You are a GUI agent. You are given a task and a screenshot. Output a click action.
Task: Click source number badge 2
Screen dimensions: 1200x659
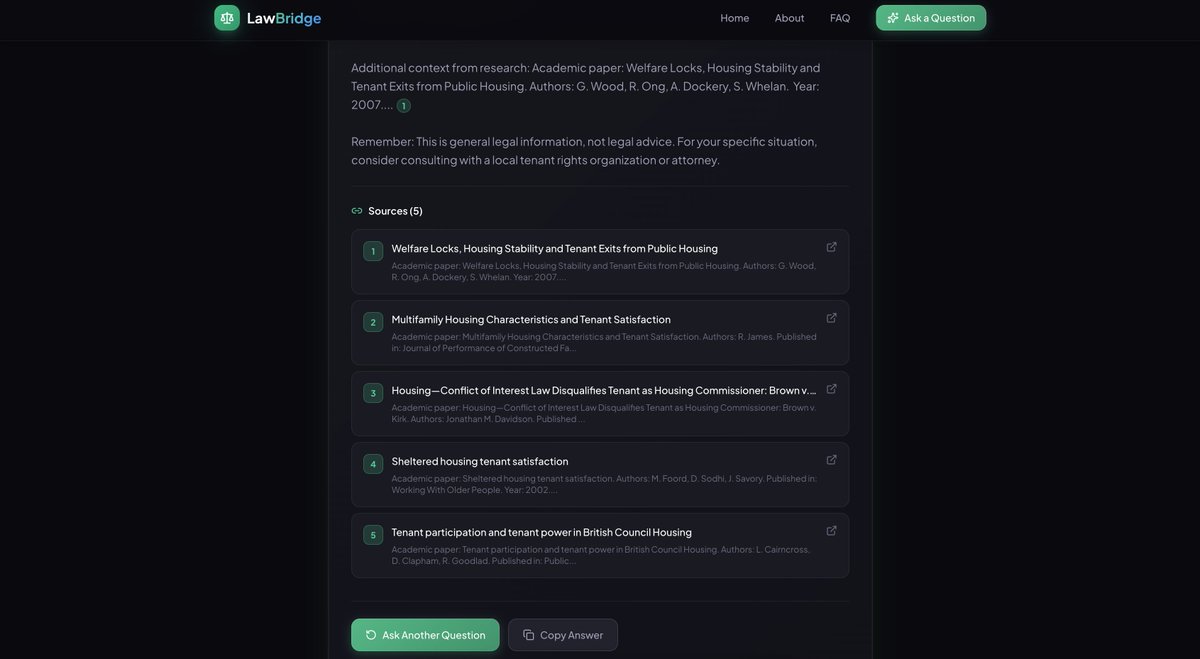point(373,322)
